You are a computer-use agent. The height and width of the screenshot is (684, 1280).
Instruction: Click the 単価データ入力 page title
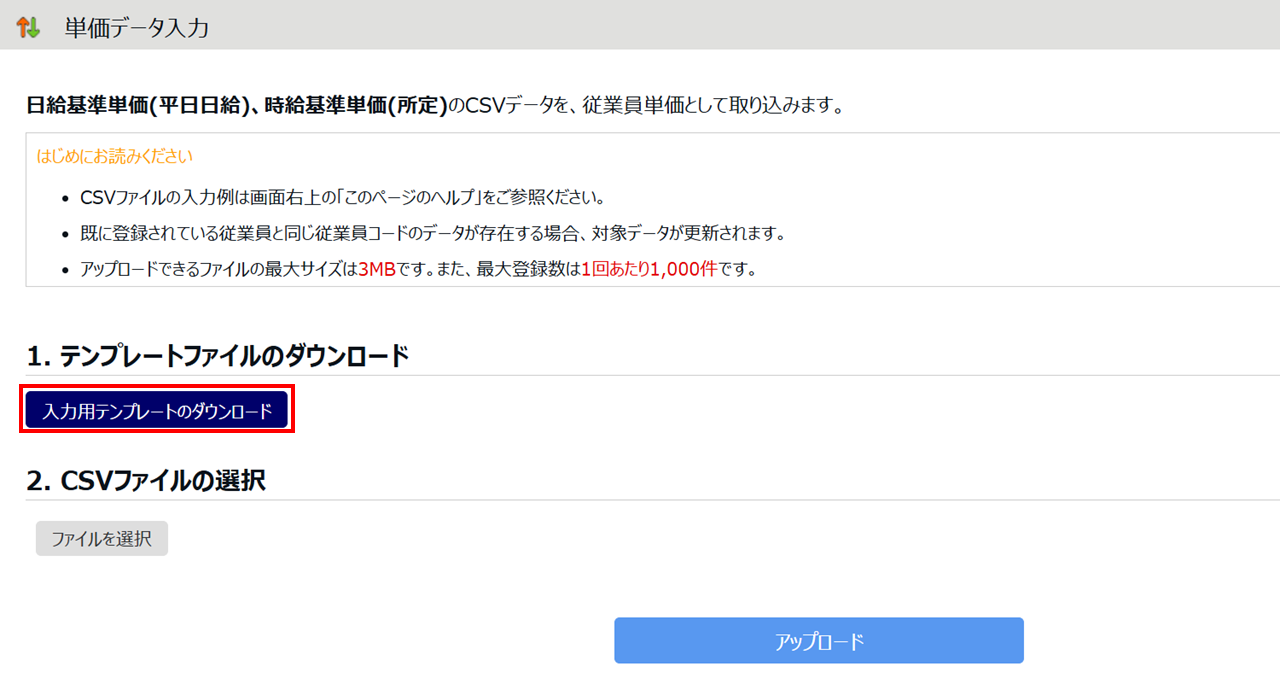(x=137, y=27)
